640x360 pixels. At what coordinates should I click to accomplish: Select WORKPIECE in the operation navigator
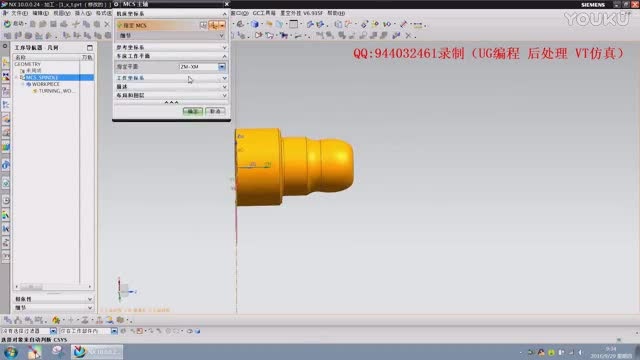45,84
